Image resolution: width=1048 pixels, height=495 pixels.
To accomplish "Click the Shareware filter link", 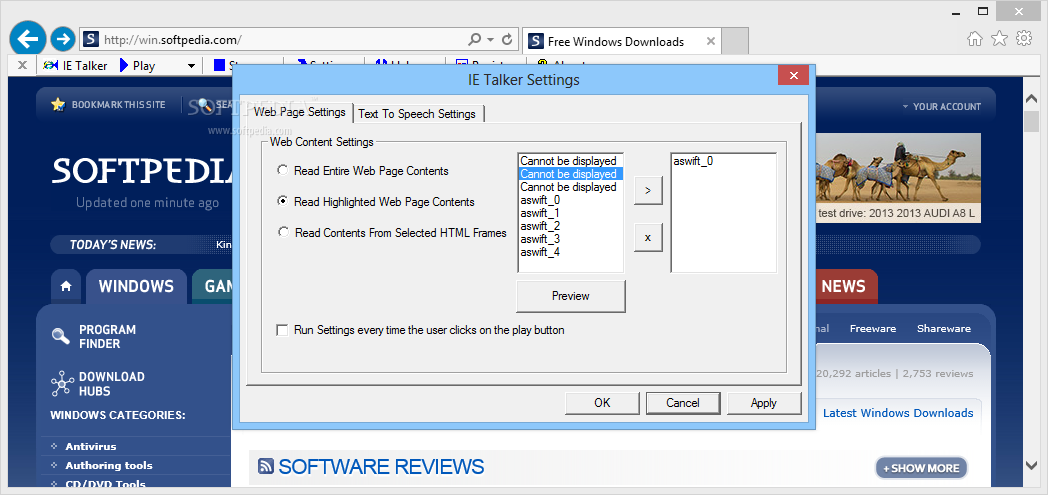I will point(944,329).
